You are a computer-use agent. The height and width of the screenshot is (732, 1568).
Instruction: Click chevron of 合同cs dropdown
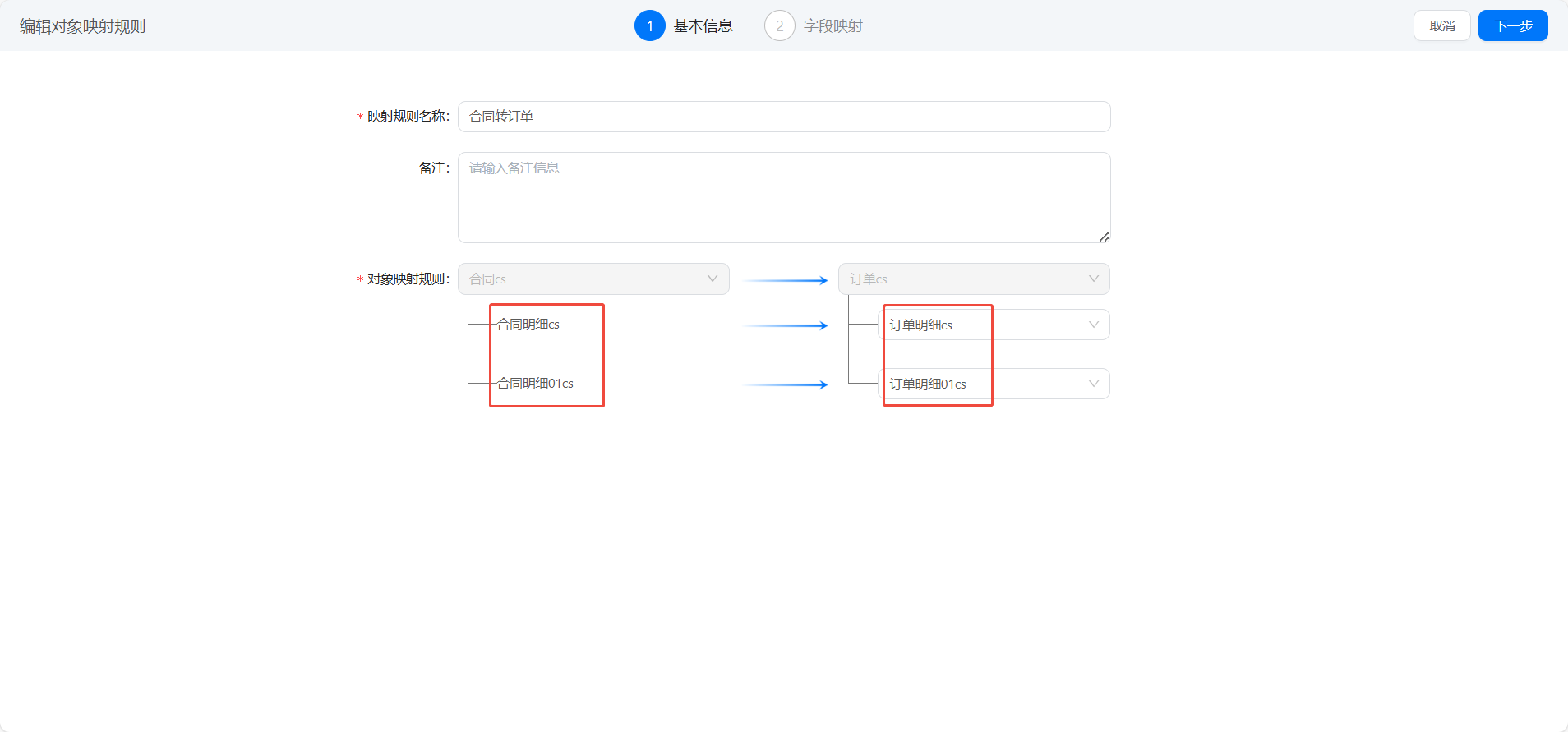(713, 279)
